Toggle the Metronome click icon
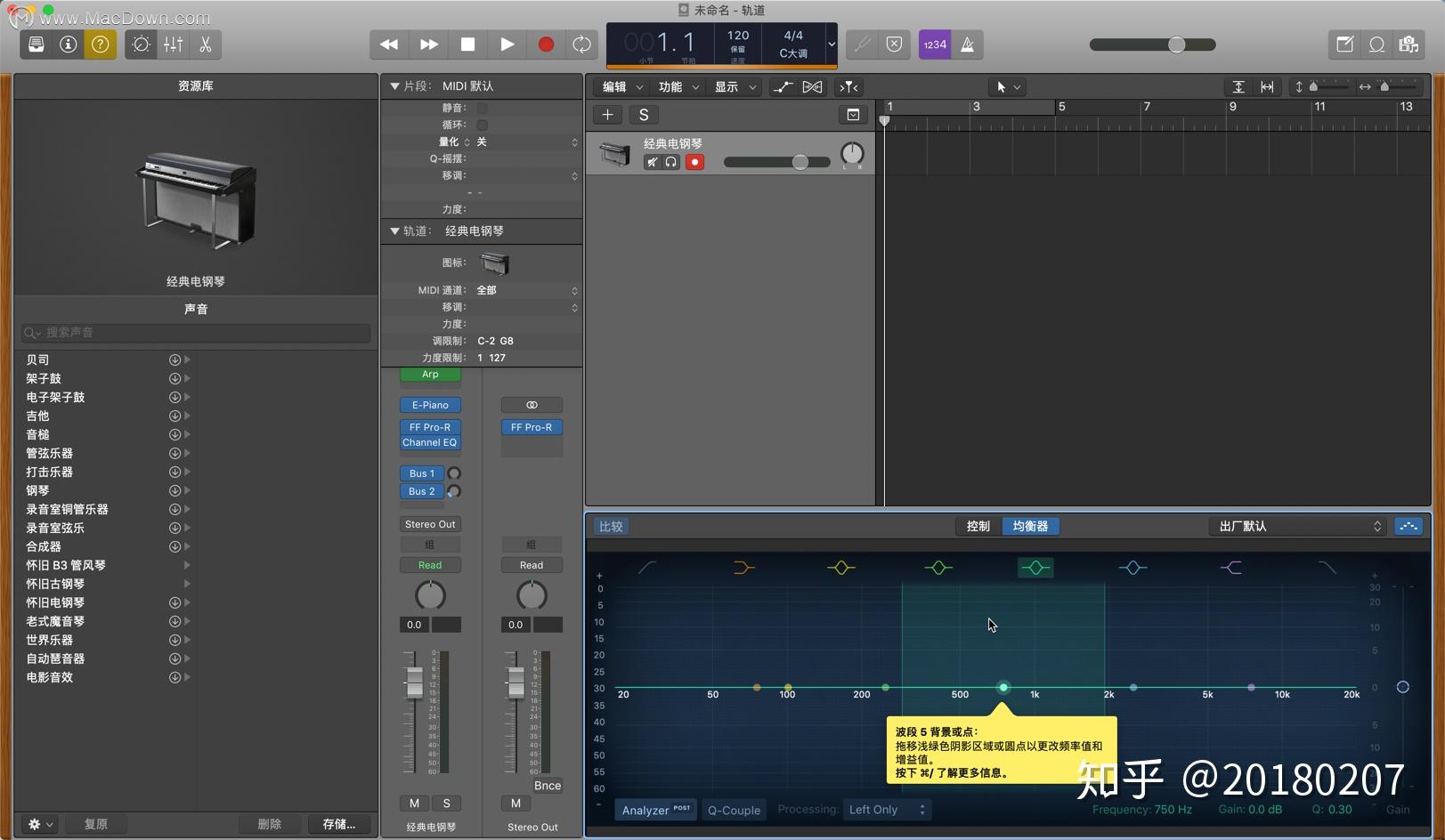 (967, 44)
